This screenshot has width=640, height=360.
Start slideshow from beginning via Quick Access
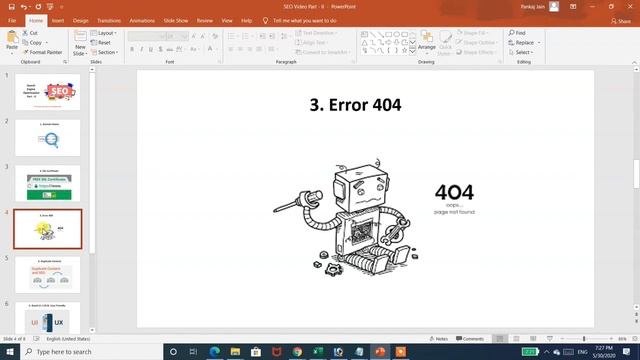point(50,7)
